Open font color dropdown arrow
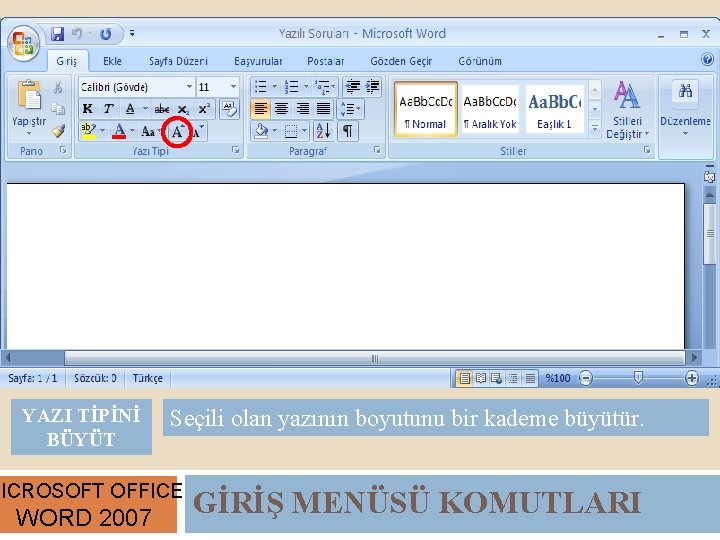The height and width of the screenshot is (540, 720). [x=132, y=131]
